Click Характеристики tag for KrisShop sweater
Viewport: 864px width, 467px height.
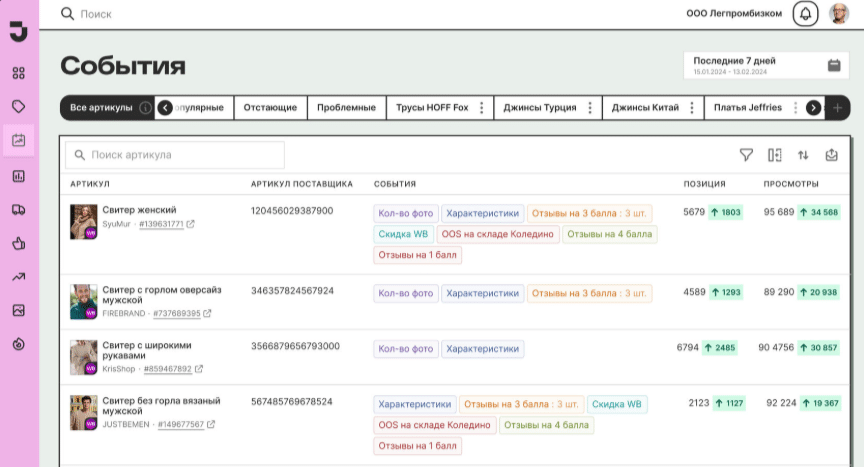[x=483, y=349]
